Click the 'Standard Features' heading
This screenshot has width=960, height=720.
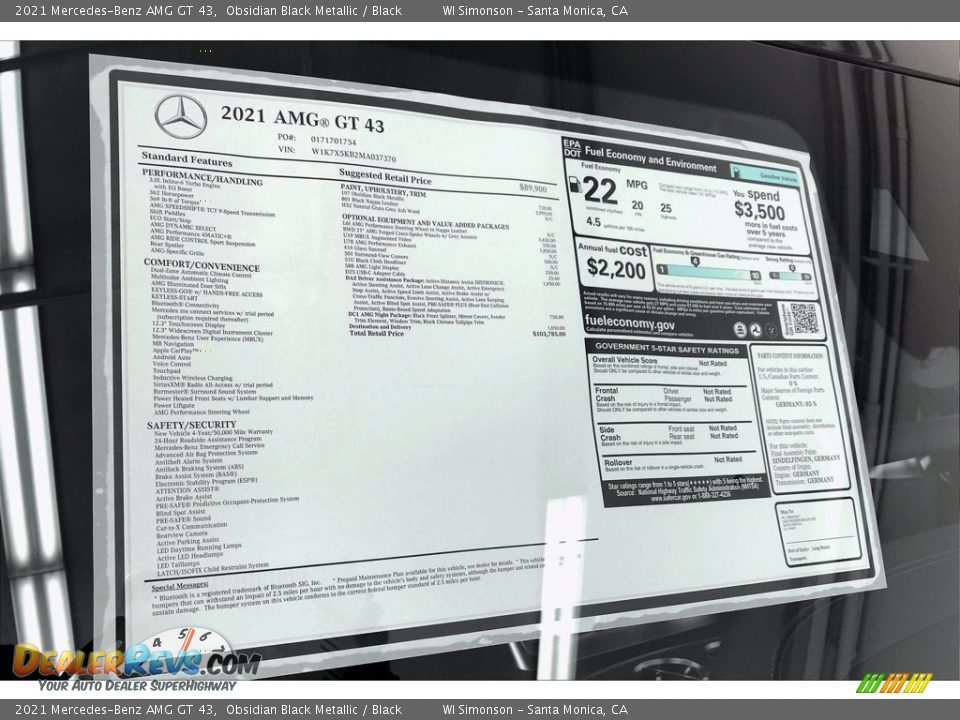[x=187, y=159]
